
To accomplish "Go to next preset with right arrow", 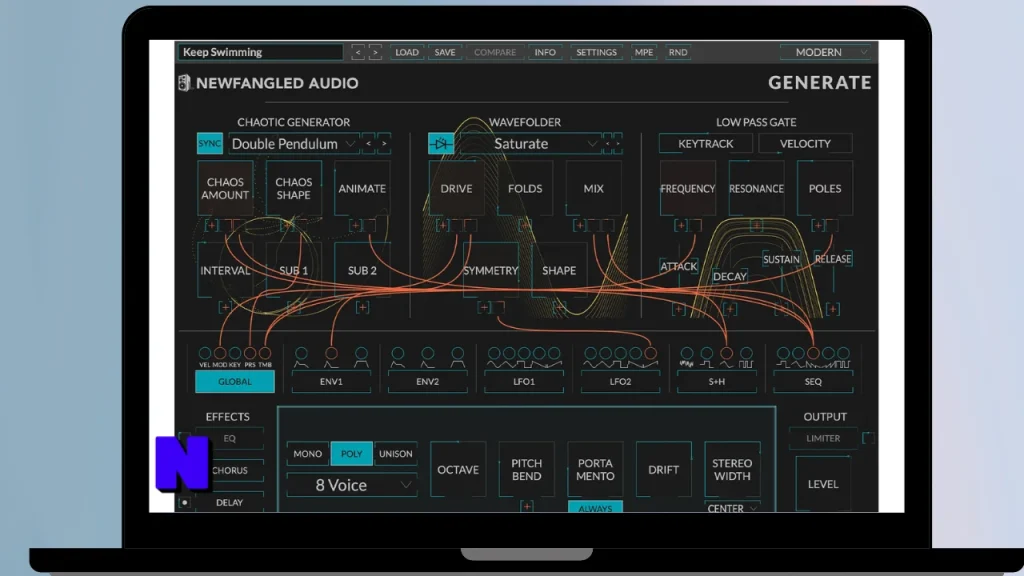I will (375, 52).
